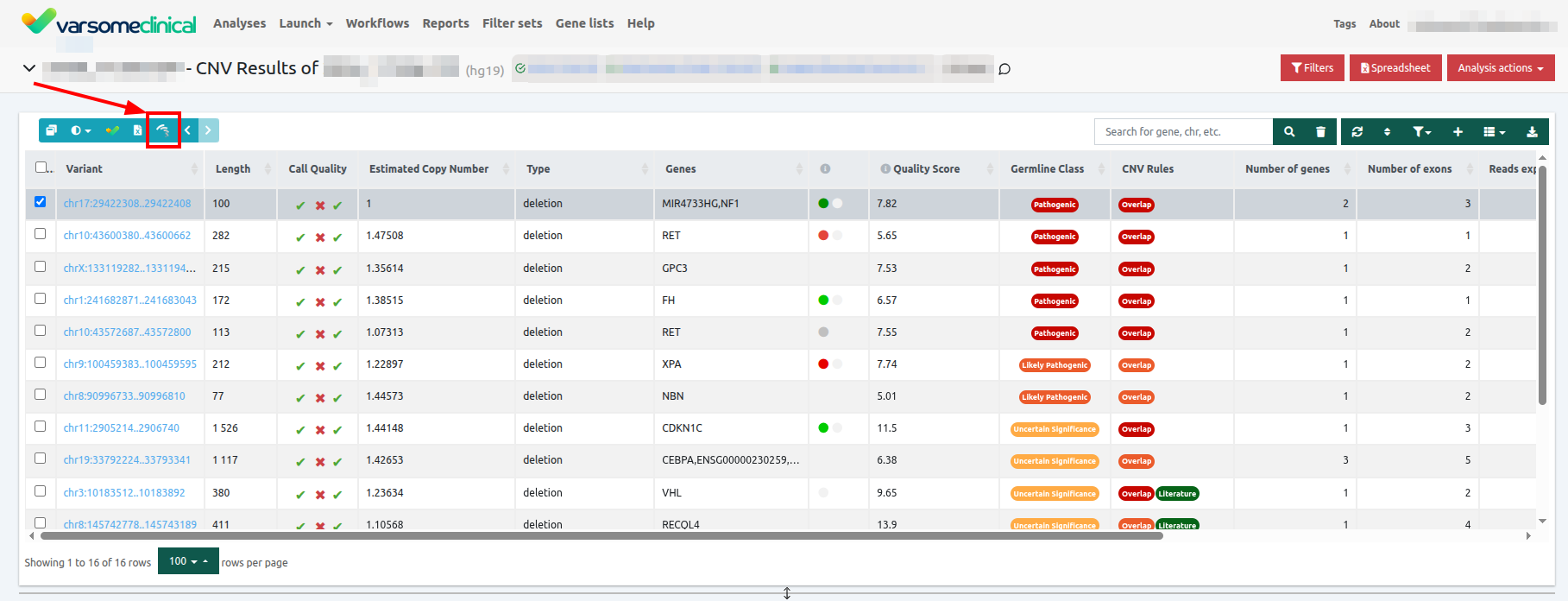Screen dimensions: 1568x601
Task: Click the highlighted signal-arc toolbar icon
Action: tap(162, 130)
